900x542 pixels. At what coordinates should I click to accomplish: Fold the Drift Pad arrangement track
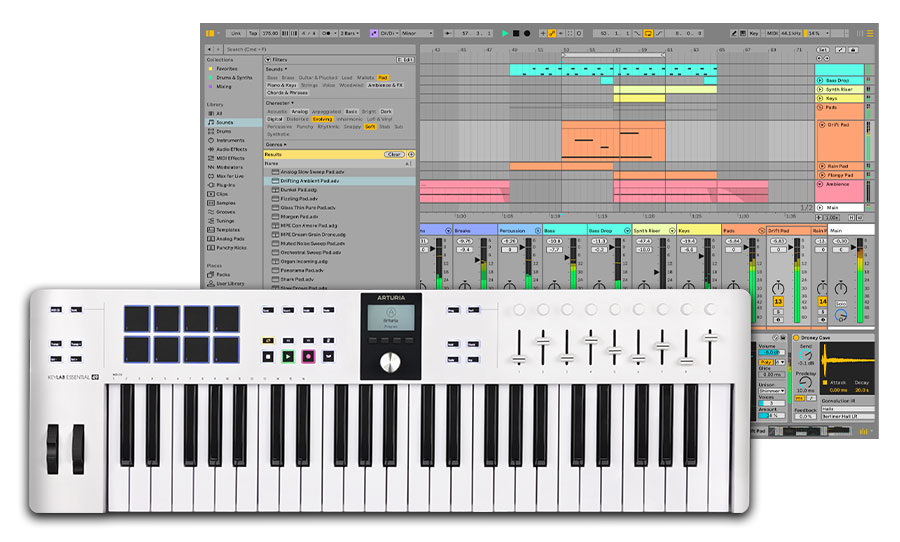(x=823, y=125)
